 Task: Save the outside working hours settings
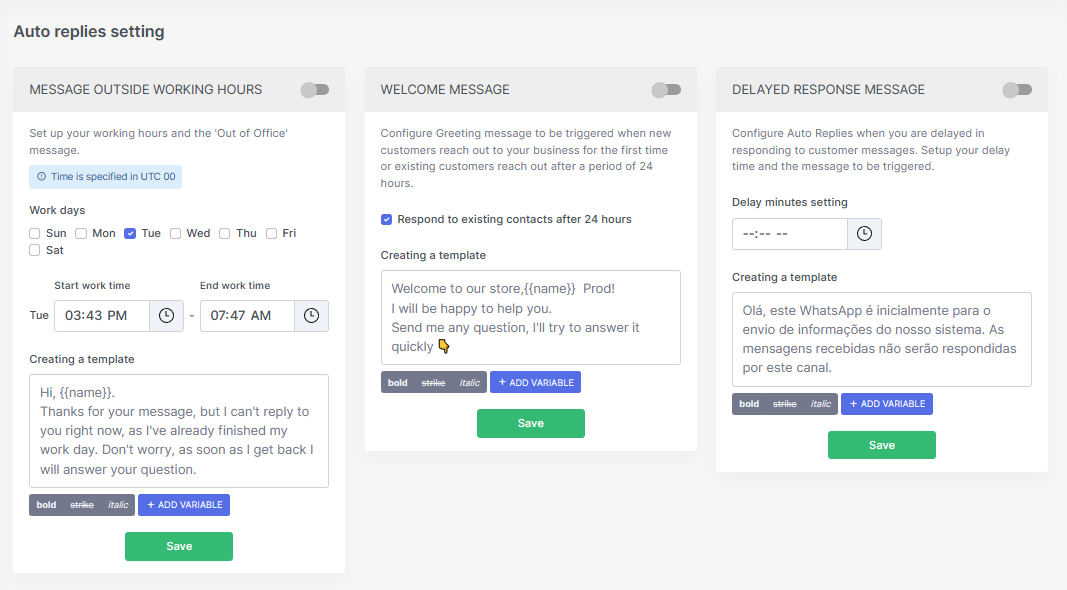pyautogui.click(x=179, y=546)
